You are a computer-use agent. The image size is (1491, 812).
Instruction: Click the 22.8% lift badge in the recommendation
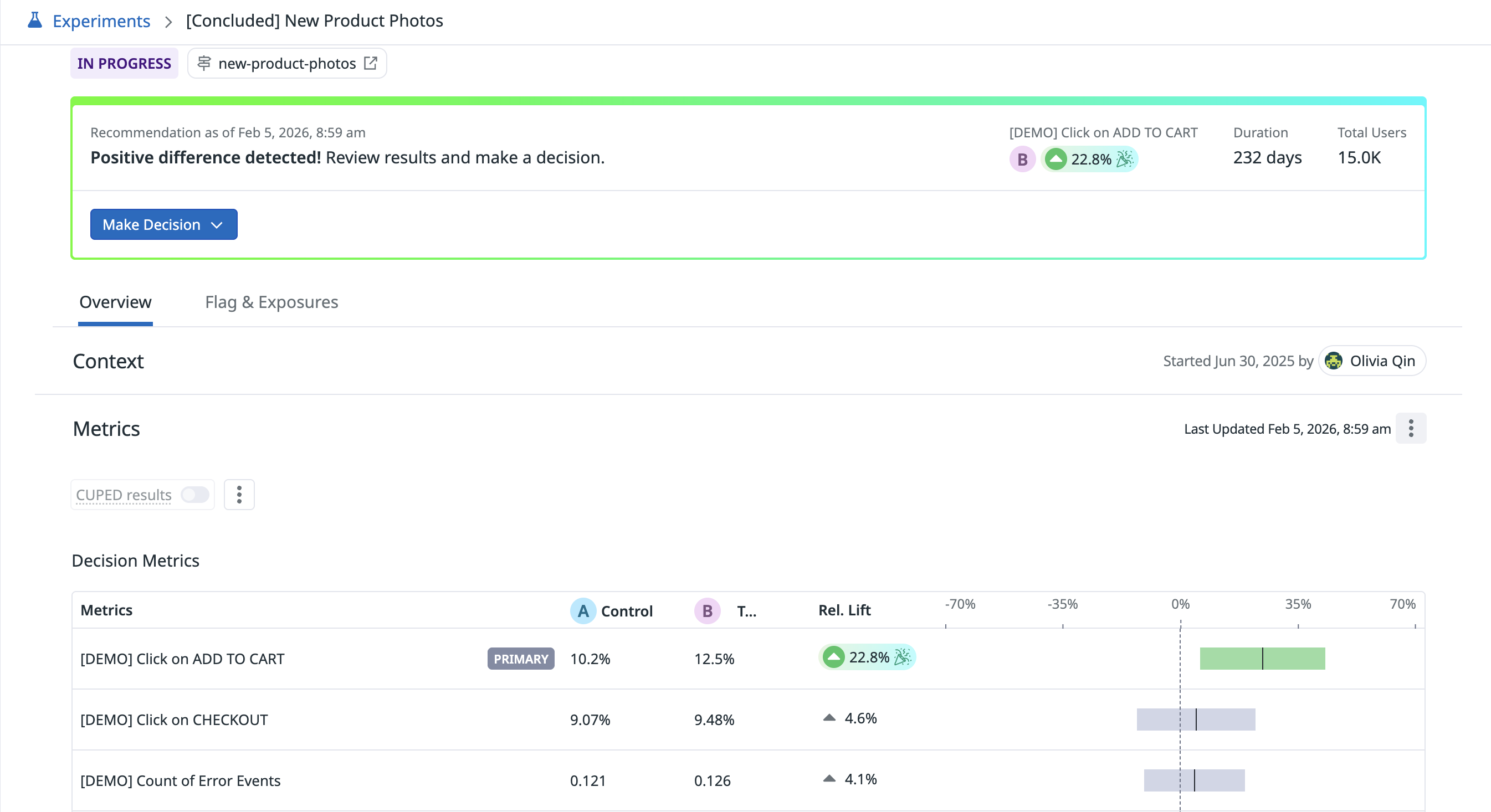point(1090,159)
